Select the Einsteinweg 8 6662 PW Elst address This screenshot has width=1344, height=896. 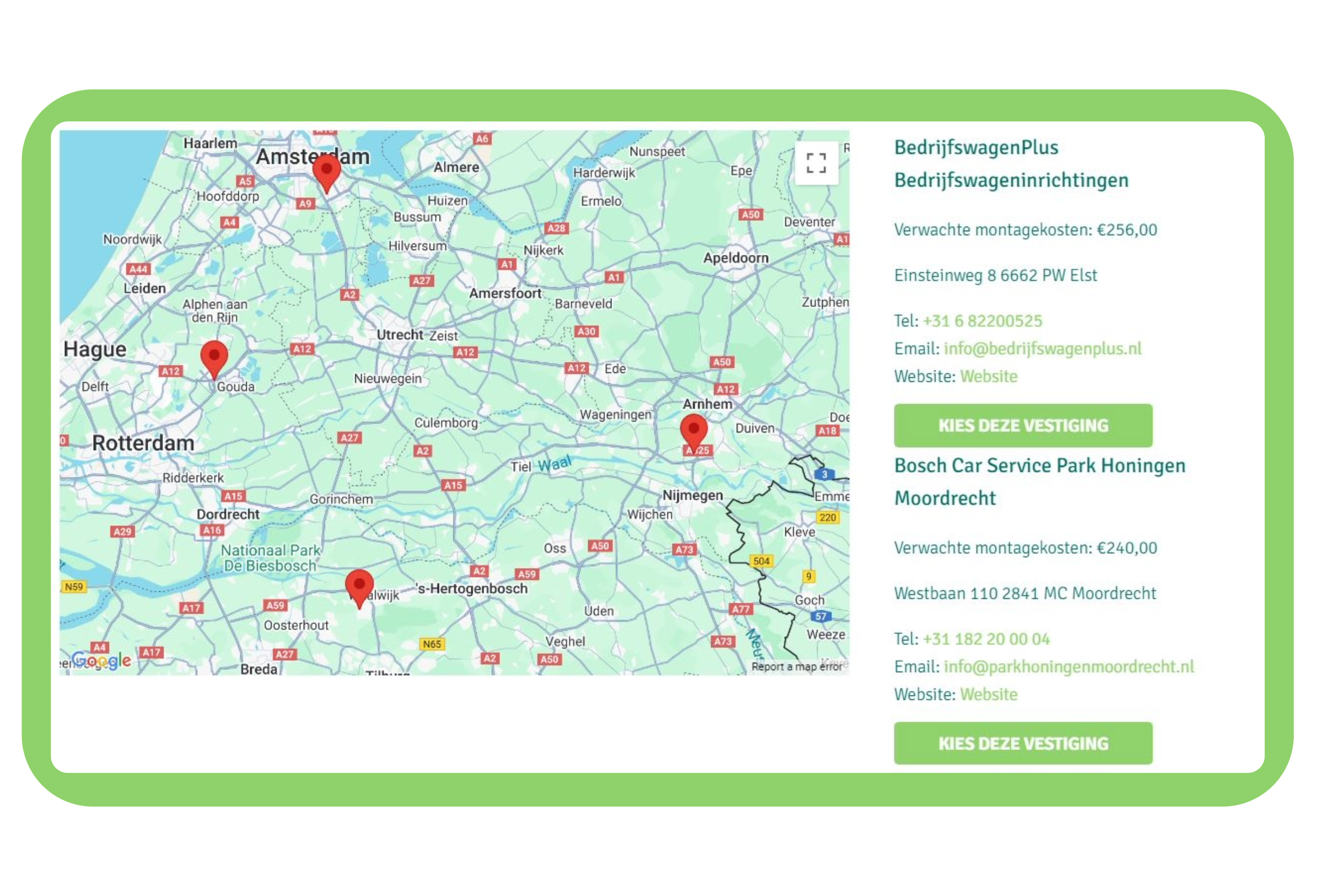pos(995,275)
